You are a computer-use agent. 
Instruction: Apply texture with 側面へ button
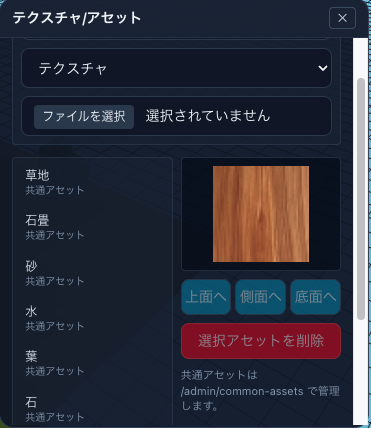pos(261,297)
